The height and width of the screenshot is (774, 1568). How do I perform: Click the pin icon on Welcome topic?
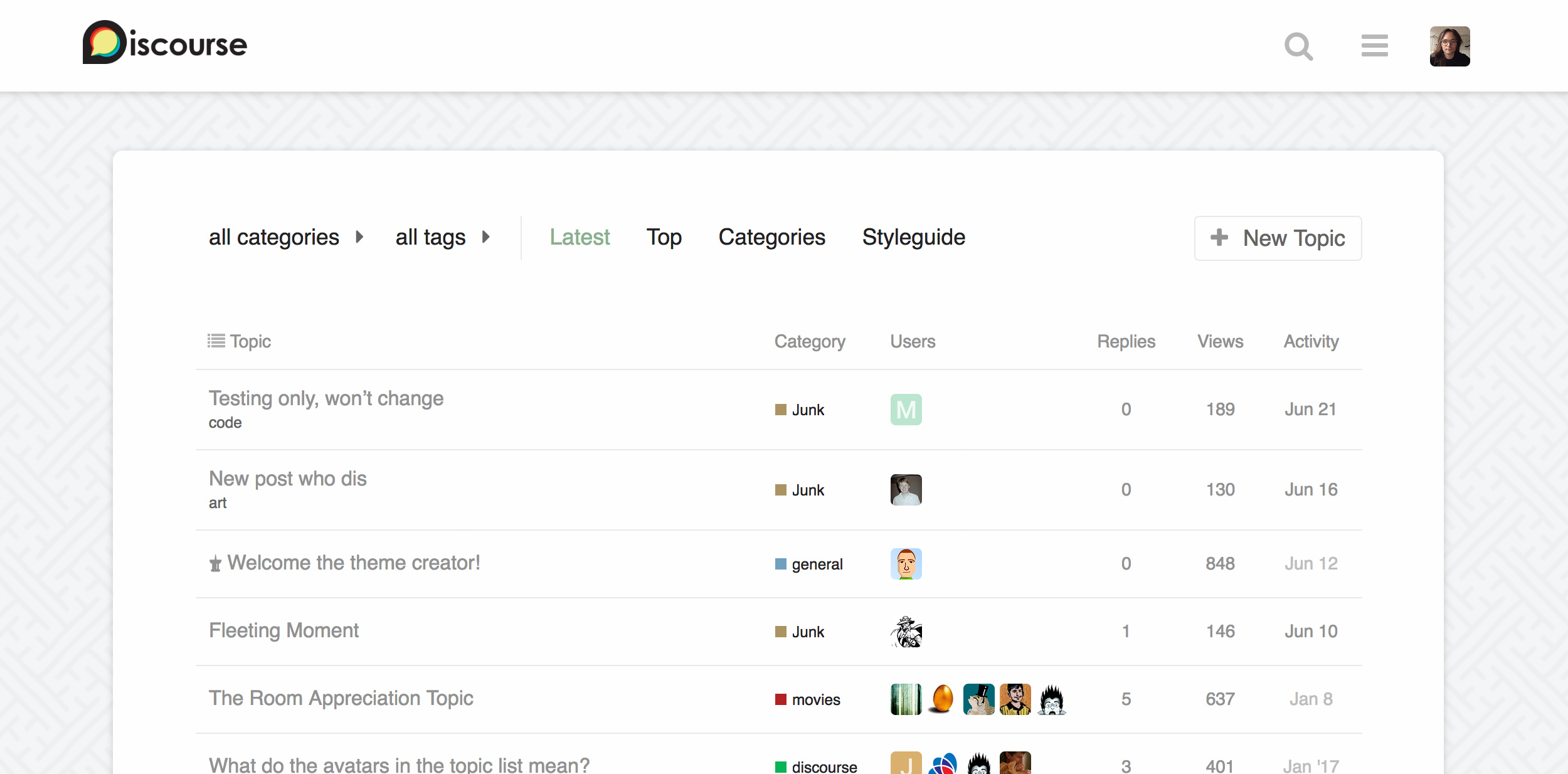215,563
